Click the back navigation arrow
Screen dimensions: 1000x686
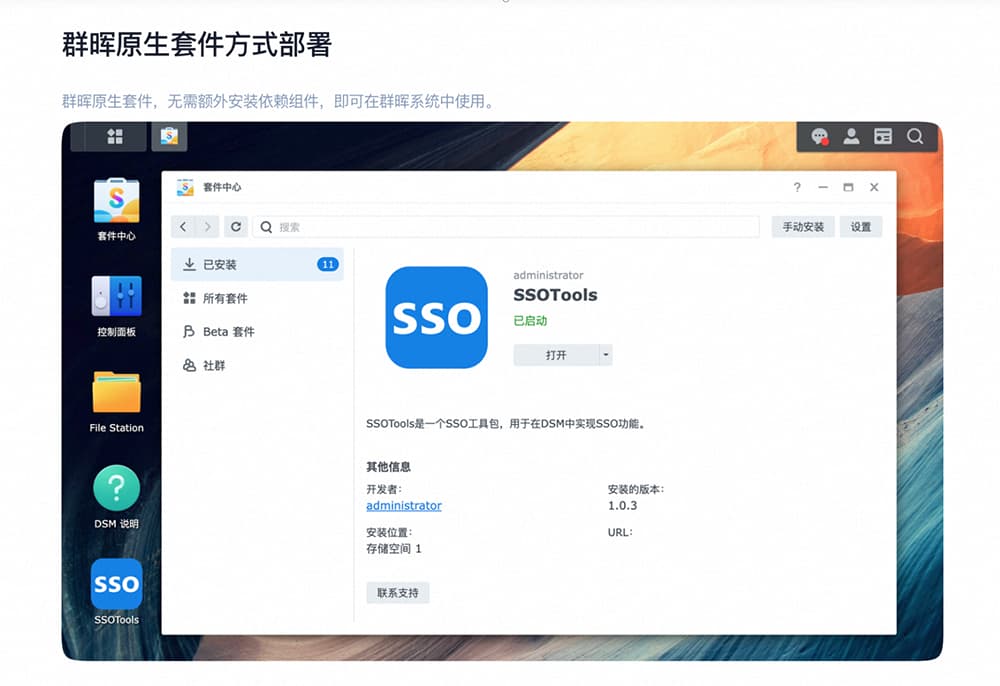click(x=183, y=227)
